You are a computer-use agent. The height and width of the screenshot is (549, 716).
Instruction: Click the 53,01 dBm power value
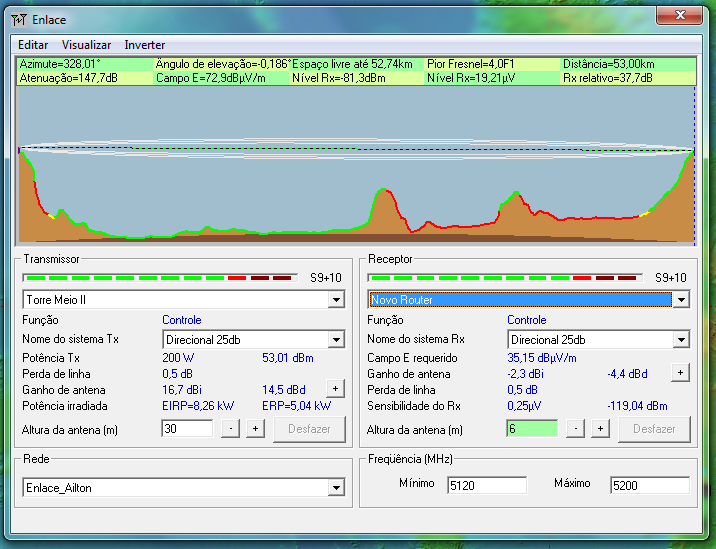point(288,358)
